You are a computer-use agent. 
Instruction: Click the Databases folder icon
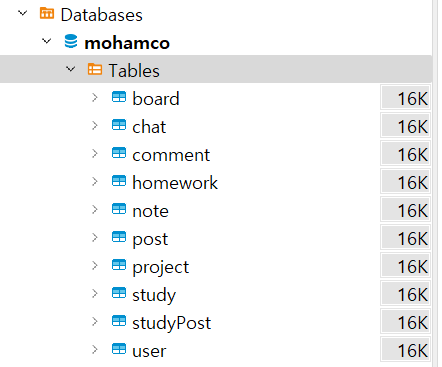point(47,14)
